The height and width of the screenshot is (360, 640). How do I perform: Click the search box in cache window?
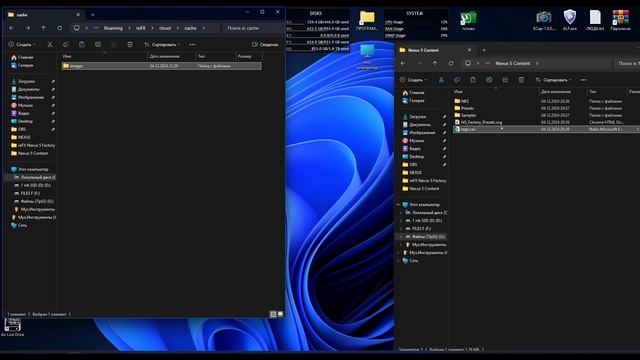253,28
